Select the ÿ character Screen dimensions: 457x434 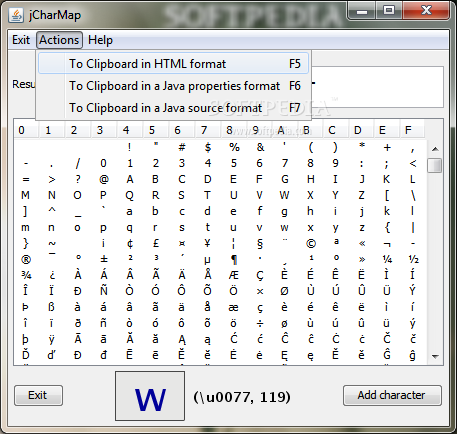pyautogui.click(x=52, y=339)
